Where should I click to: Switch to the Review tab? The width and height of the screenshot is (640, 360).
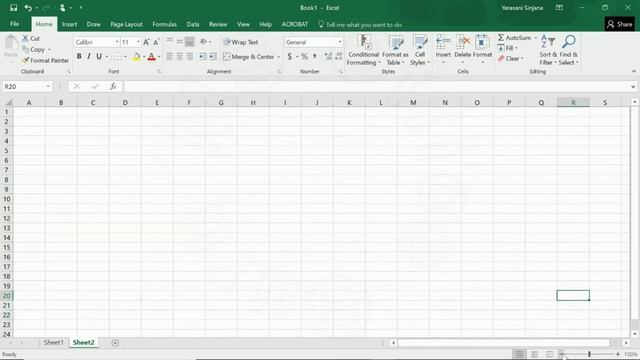click(218, 24)
